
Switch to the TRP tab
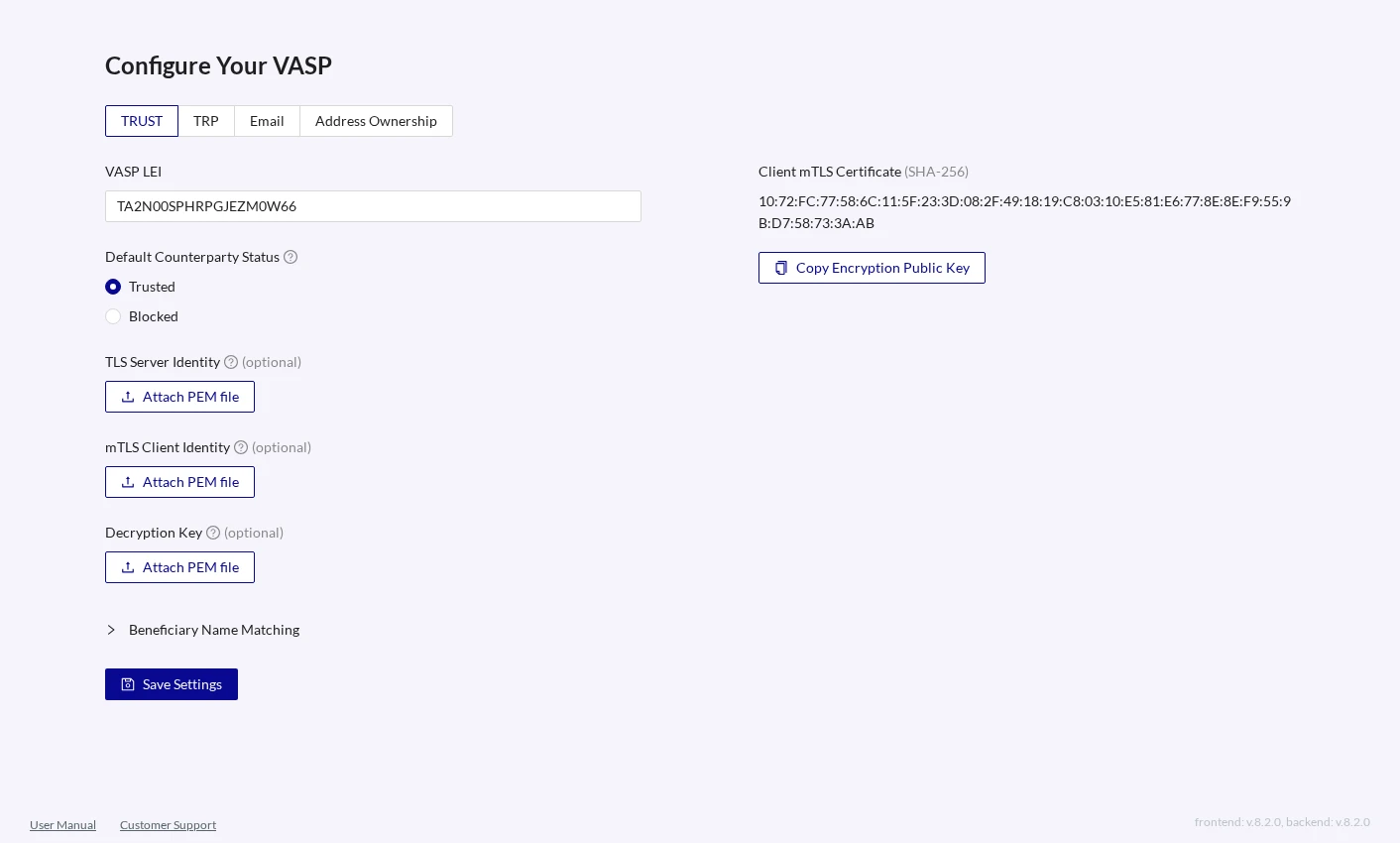[206, 121]
